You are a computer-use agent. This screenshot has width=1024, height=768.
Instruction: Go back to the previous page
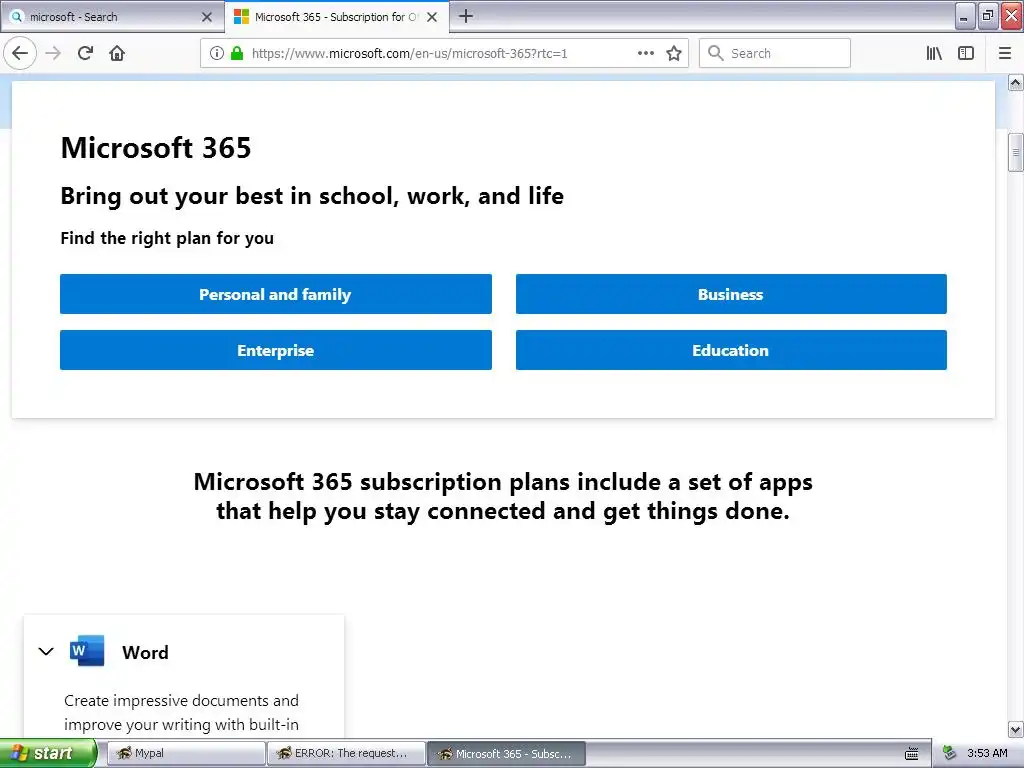coord(20,53)
